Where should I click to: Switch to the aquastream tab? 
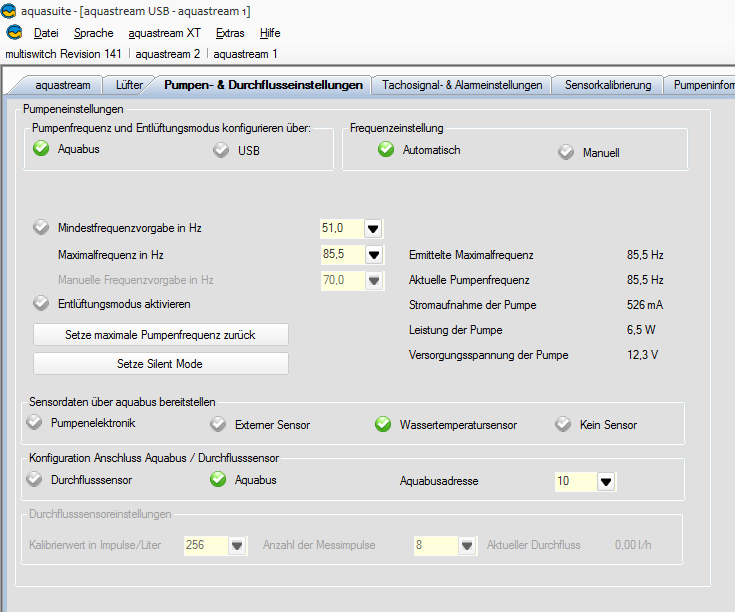point(63,85)
